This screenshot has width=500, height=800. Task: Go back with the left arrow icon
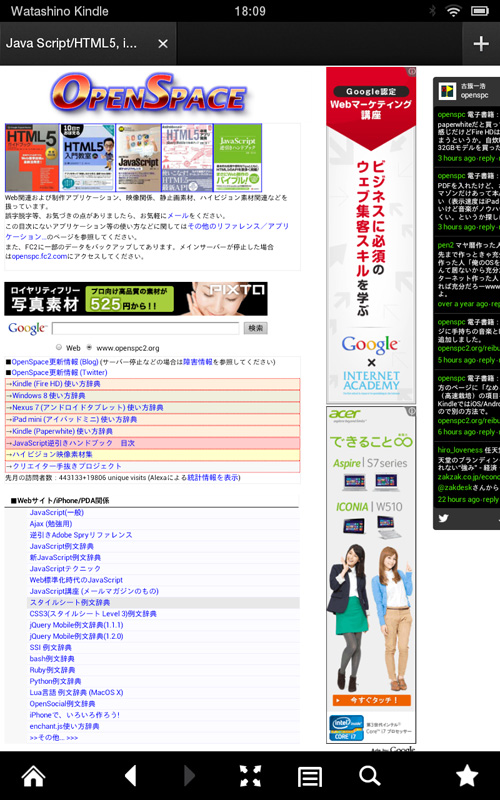(x=131, y=776)
